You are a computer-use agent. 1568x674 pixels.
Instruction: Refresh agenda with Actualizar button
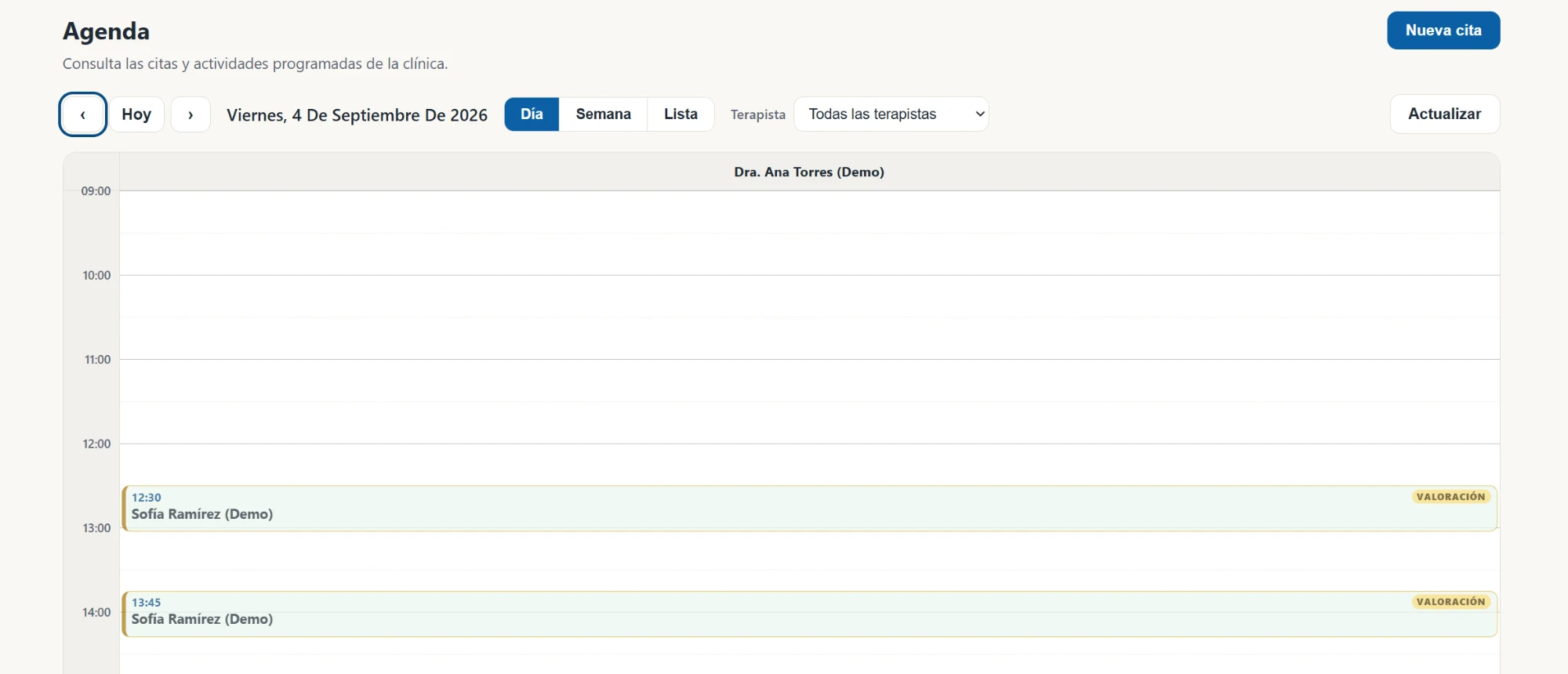(x=1444, y=114)
